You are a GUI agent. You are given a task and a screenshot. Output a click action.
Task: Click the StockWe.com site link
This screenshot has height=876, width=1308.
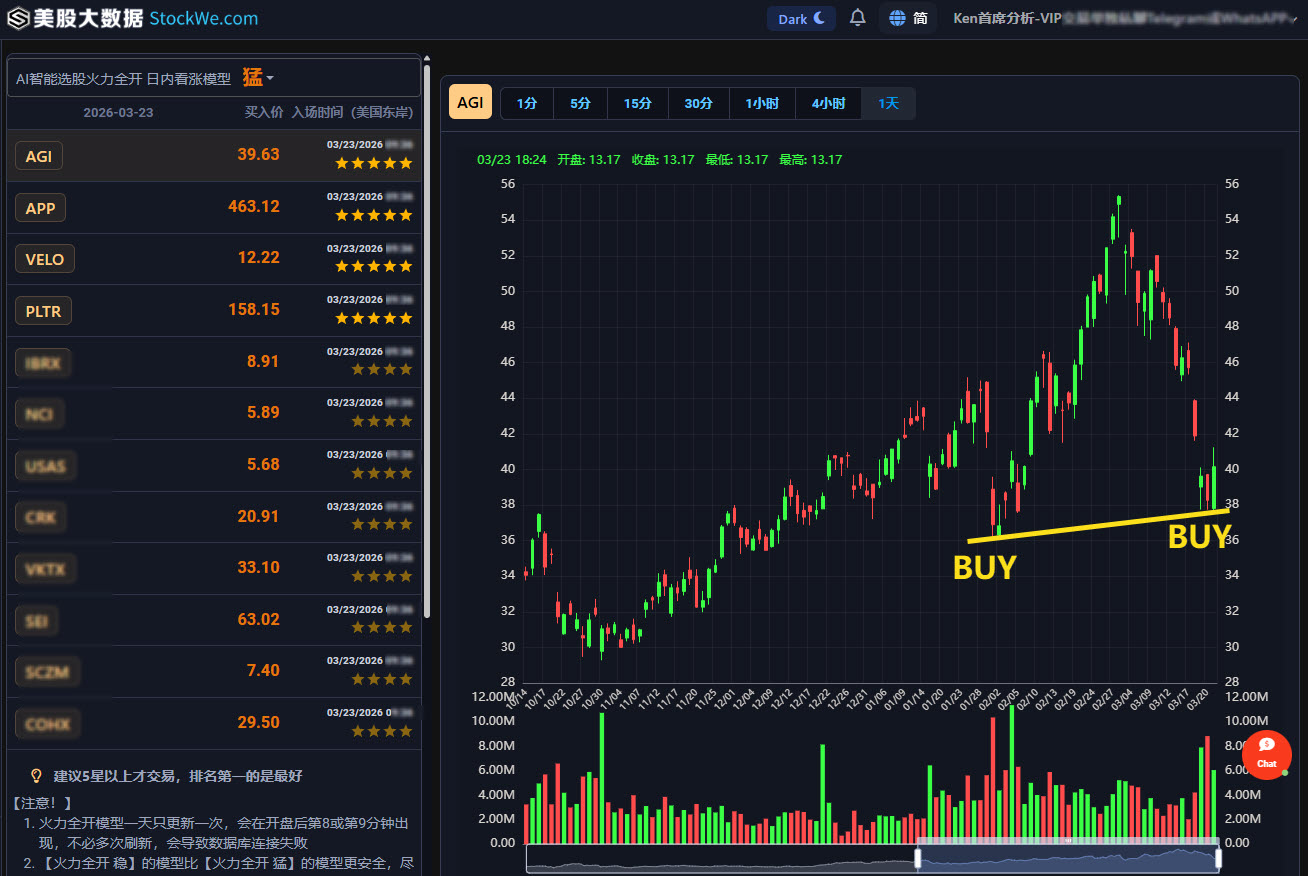203,18
